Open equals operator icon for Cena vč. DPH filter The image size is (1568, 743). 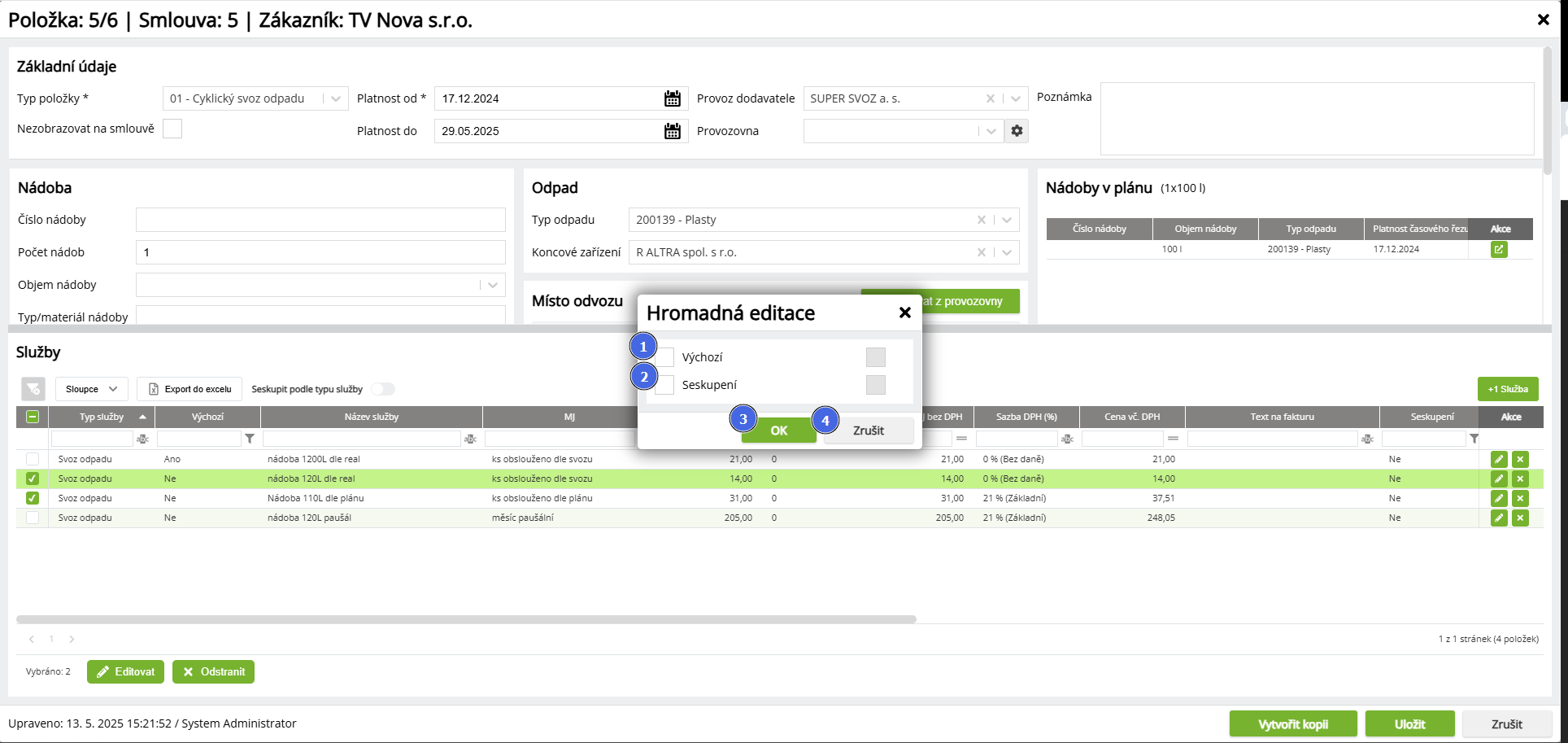(x=1173, y=439)
